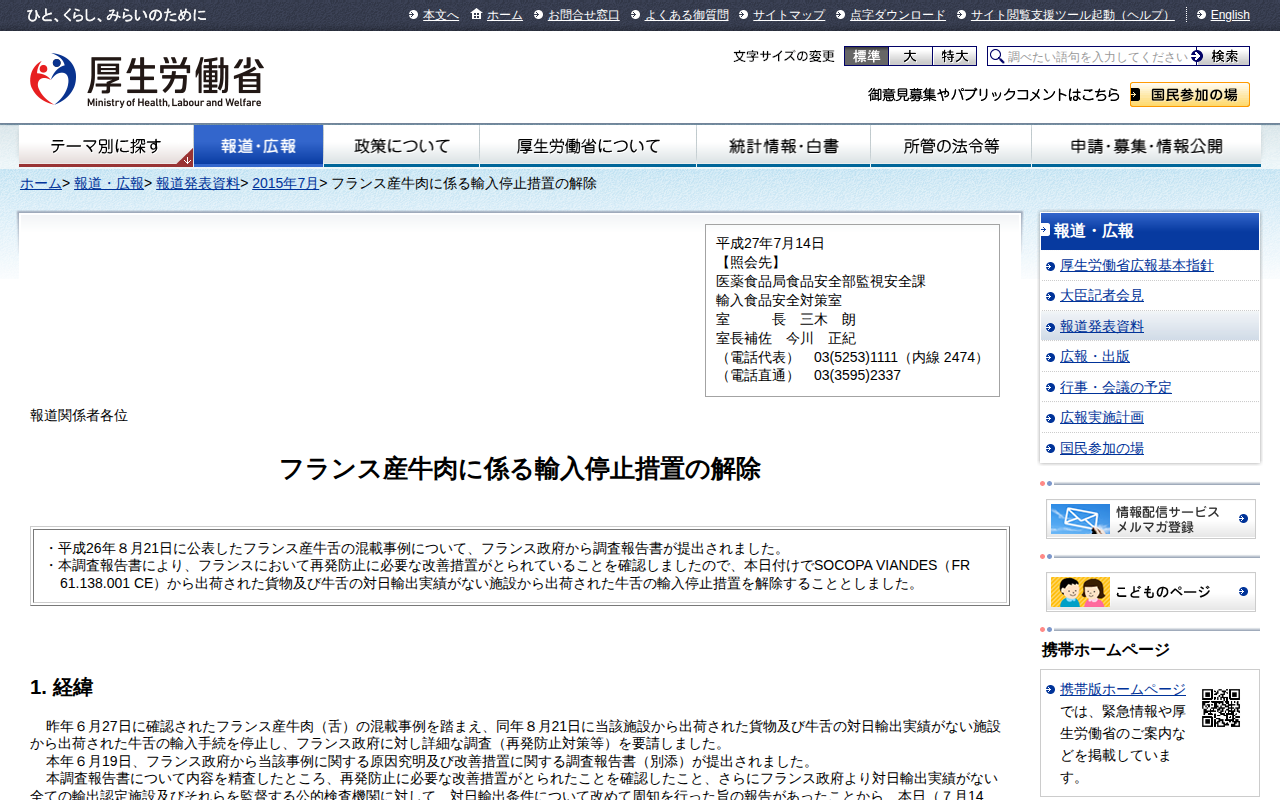The width and height of the screenshot is (1280, 800).
Task: Set text size to 大
Action: 910,56
